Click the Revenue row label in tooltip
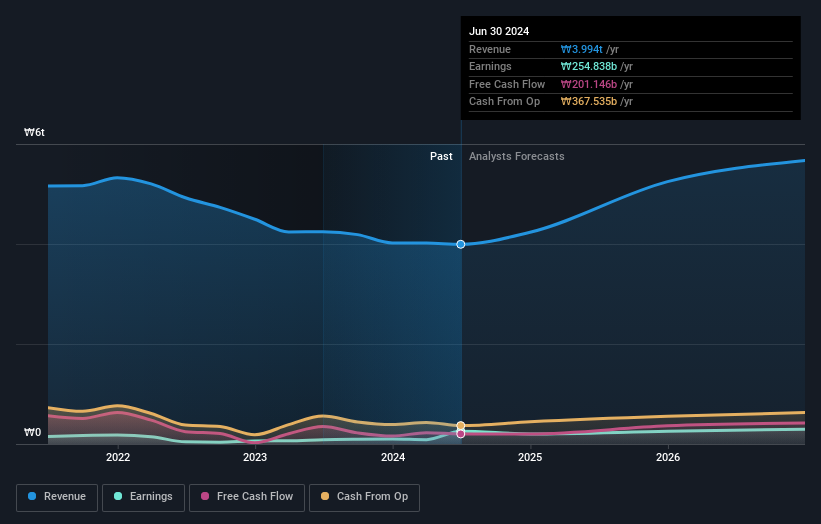The height and width of the screenshot is (524, 821). 490,49
